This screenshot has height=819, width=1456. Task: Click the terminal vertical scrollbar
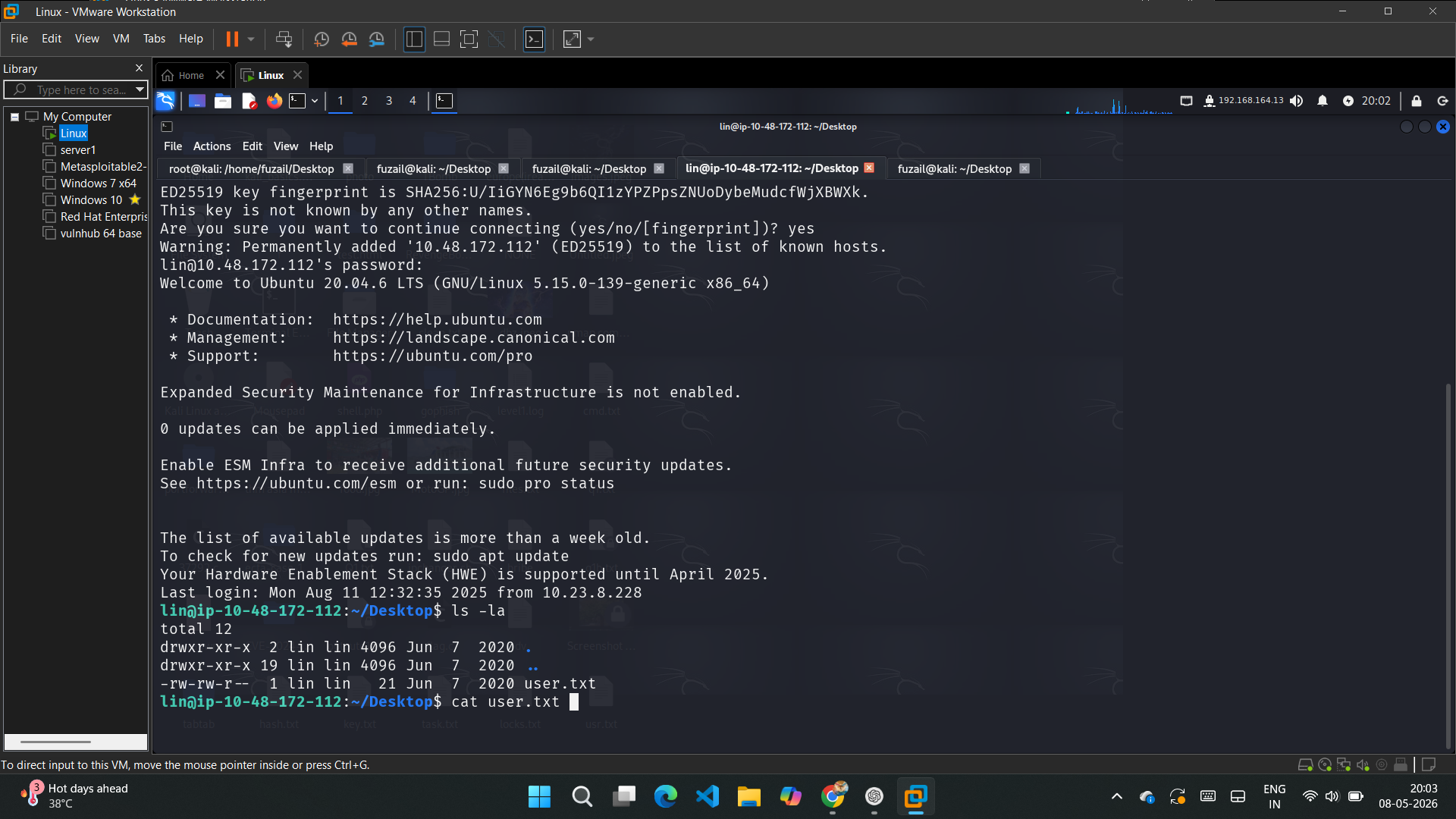point(1448,565)
